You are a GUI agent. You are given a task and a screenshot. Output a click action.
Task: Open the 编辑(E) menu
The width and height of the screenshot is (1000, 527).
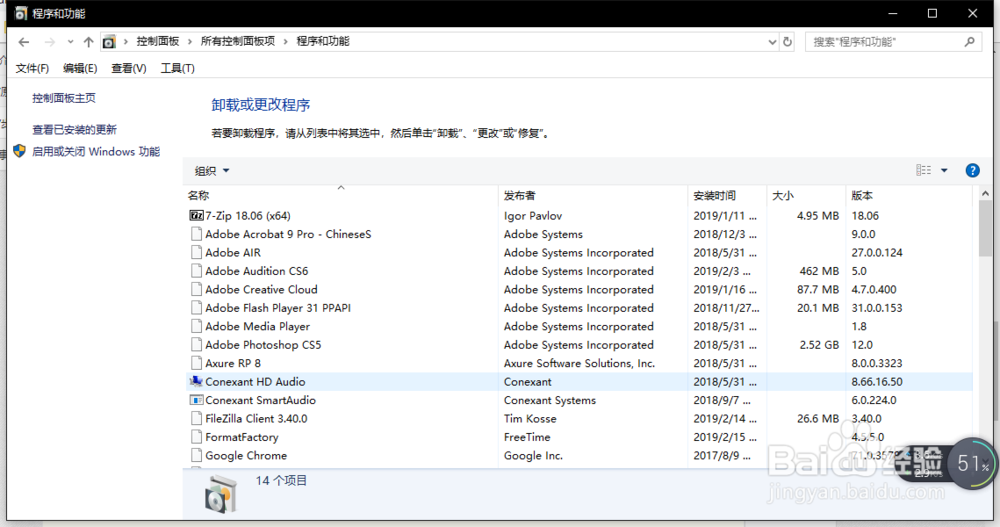[80, 68]
